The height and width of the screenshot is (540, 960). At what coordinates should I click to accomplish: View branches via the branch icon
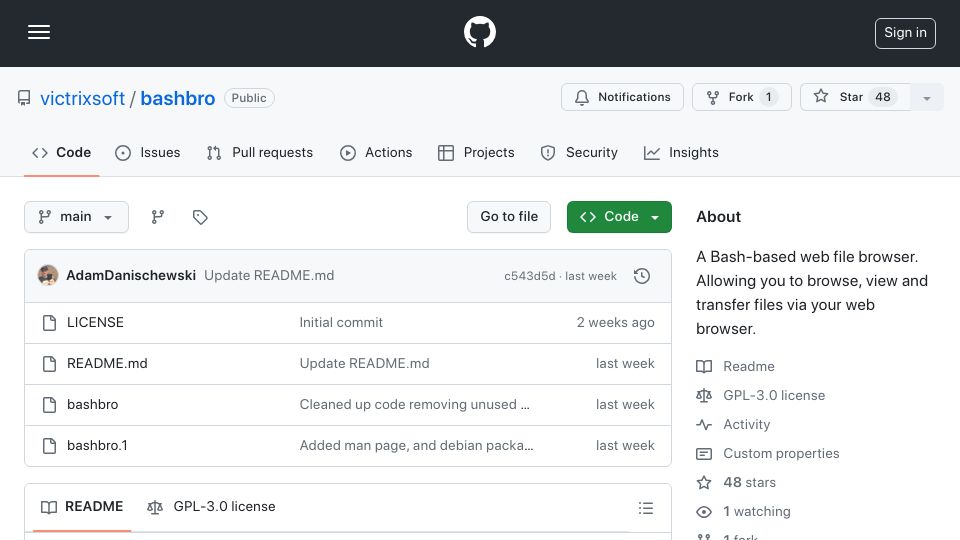(x=158, y=217)
